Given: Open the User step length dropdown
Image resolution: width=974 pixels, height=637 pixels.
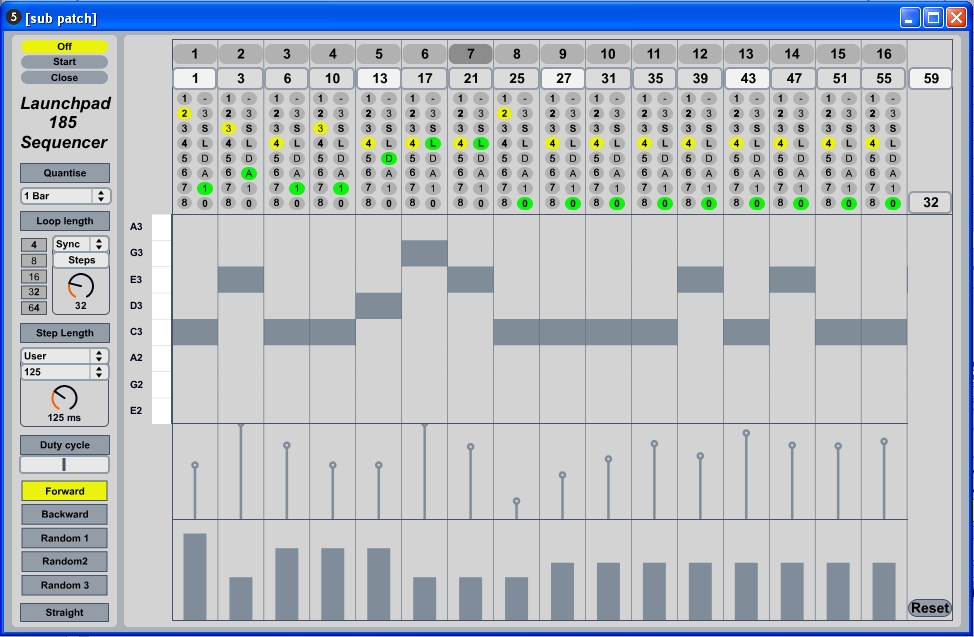Looking at the screenshot, I should (65, 356).
